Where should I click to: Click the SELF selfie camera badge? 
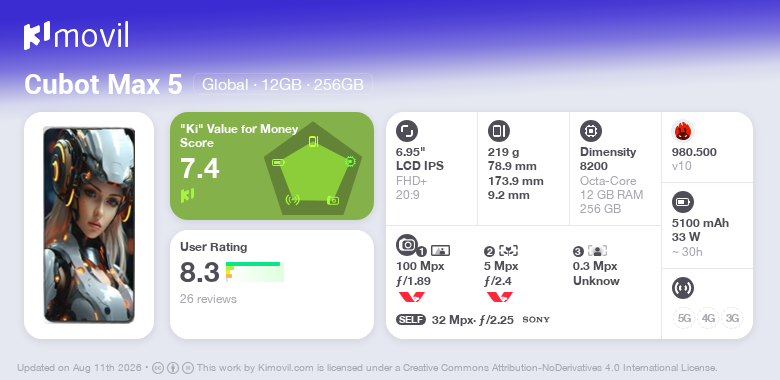(411, 319)
